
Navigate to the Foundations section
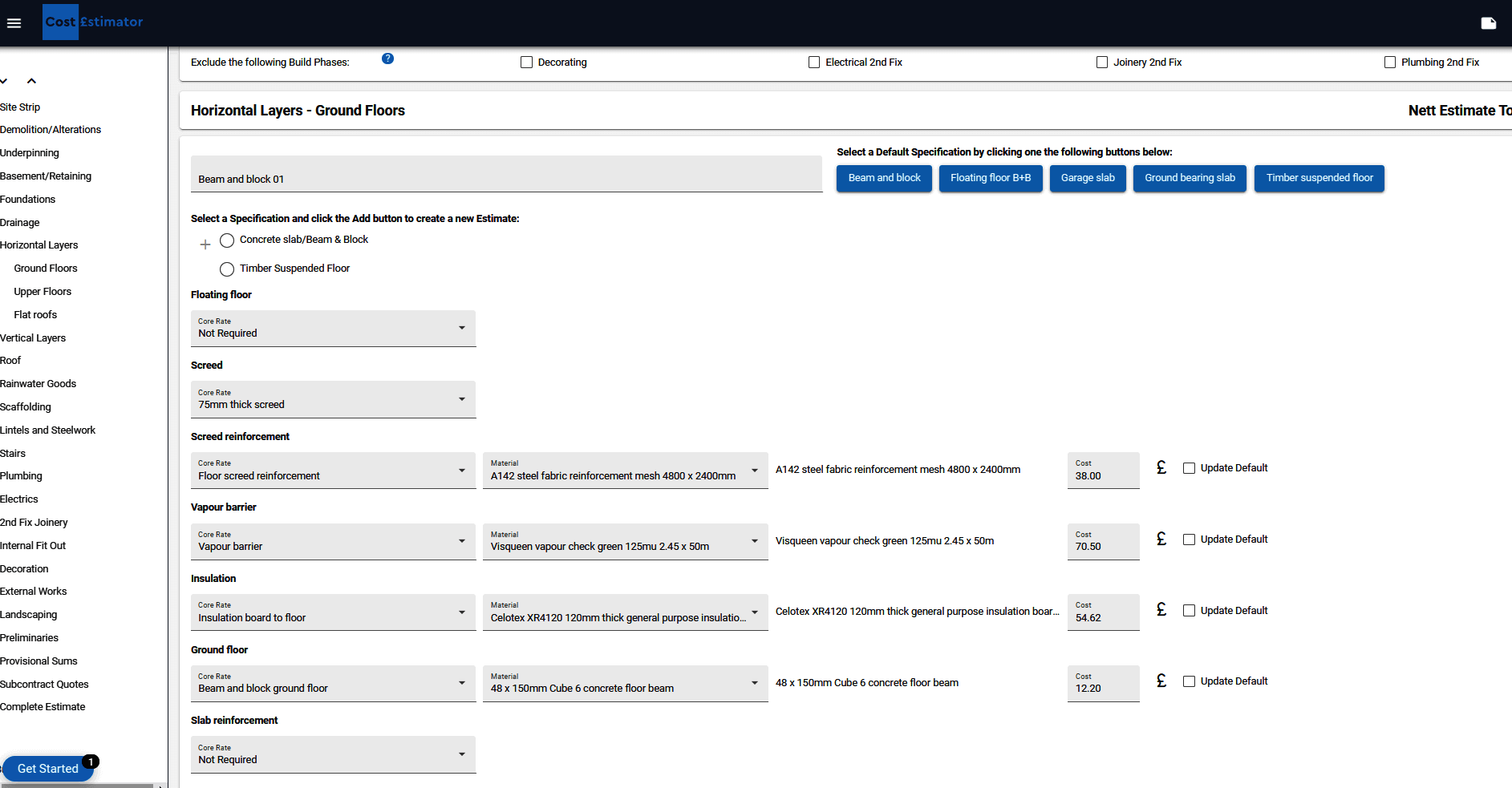click(28, 199)
